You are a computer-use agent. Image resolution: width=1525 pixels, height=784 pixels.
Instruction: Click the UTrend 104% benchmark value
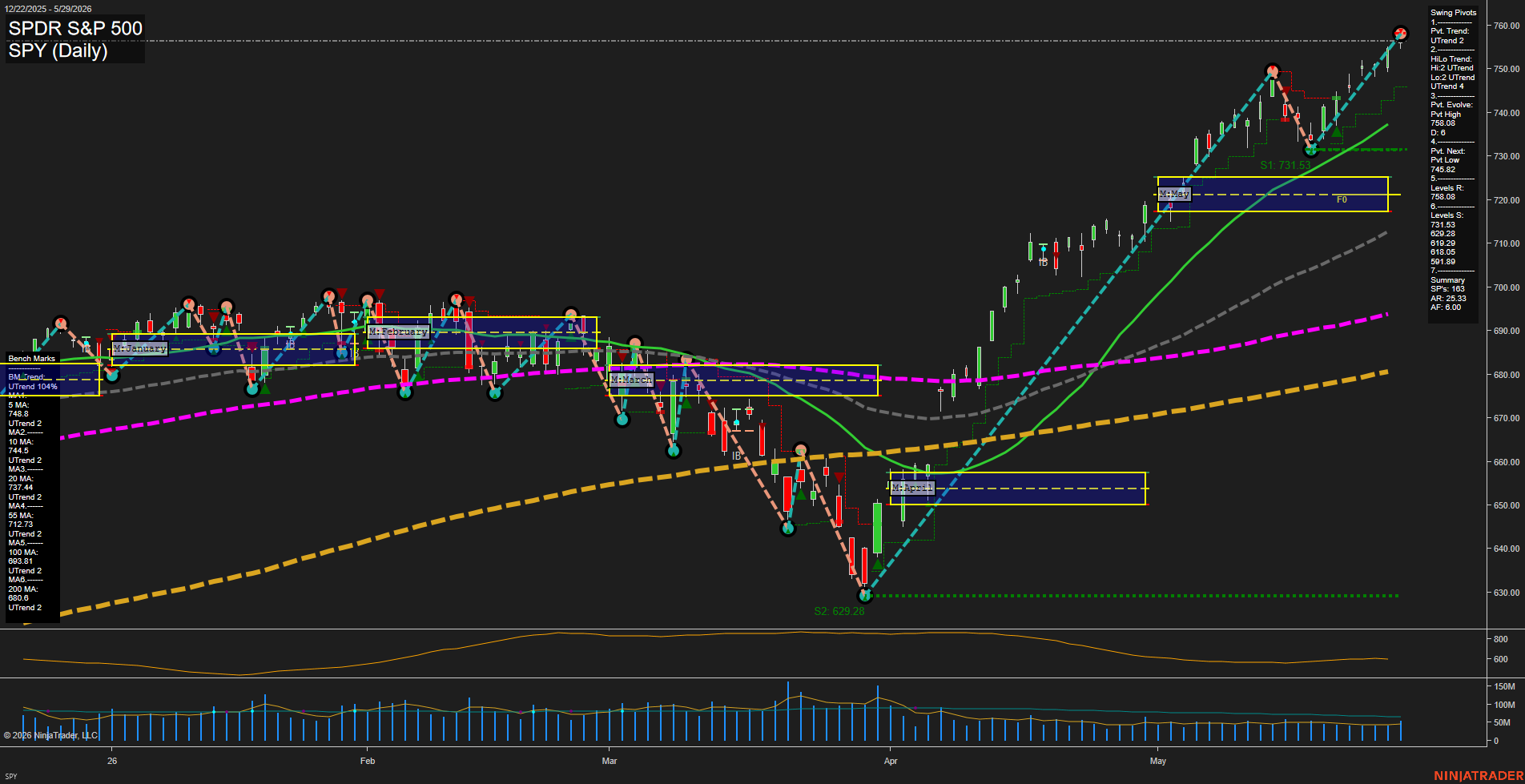[x=33, y=387]
